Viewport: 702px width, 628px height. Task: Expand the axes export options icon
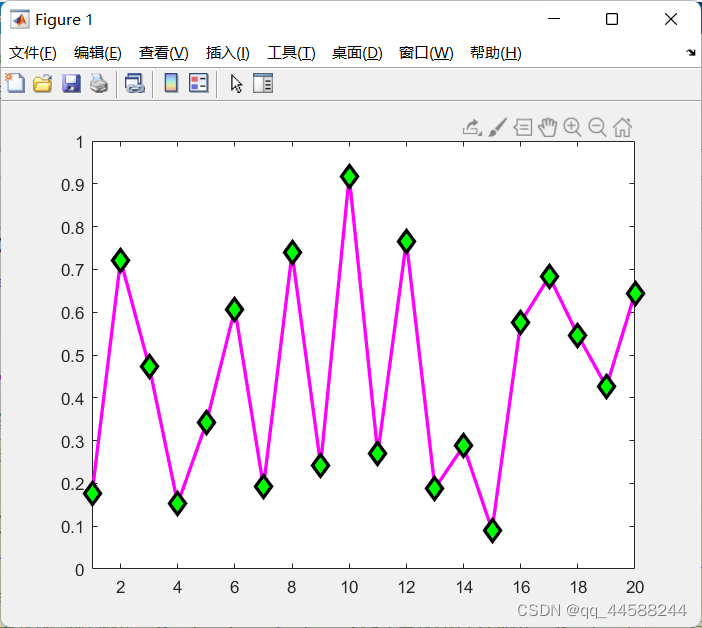point(472,128)
